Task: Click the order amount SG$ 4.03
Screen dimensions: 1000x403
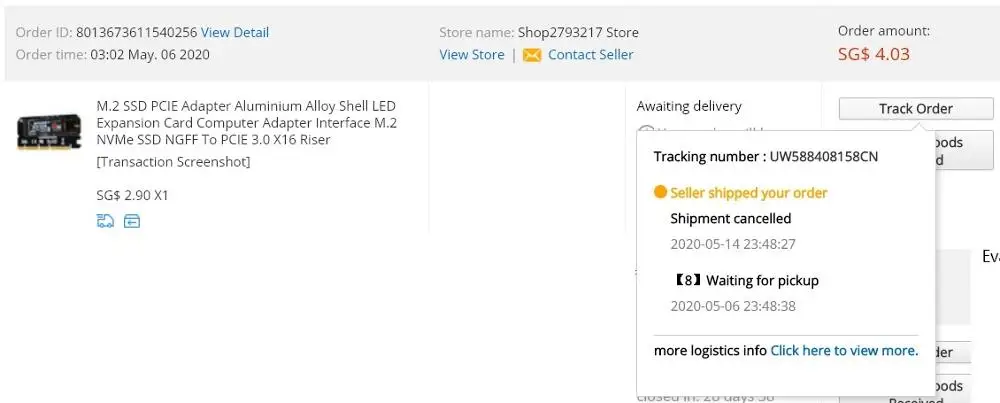Action: [x=874, y=54]
